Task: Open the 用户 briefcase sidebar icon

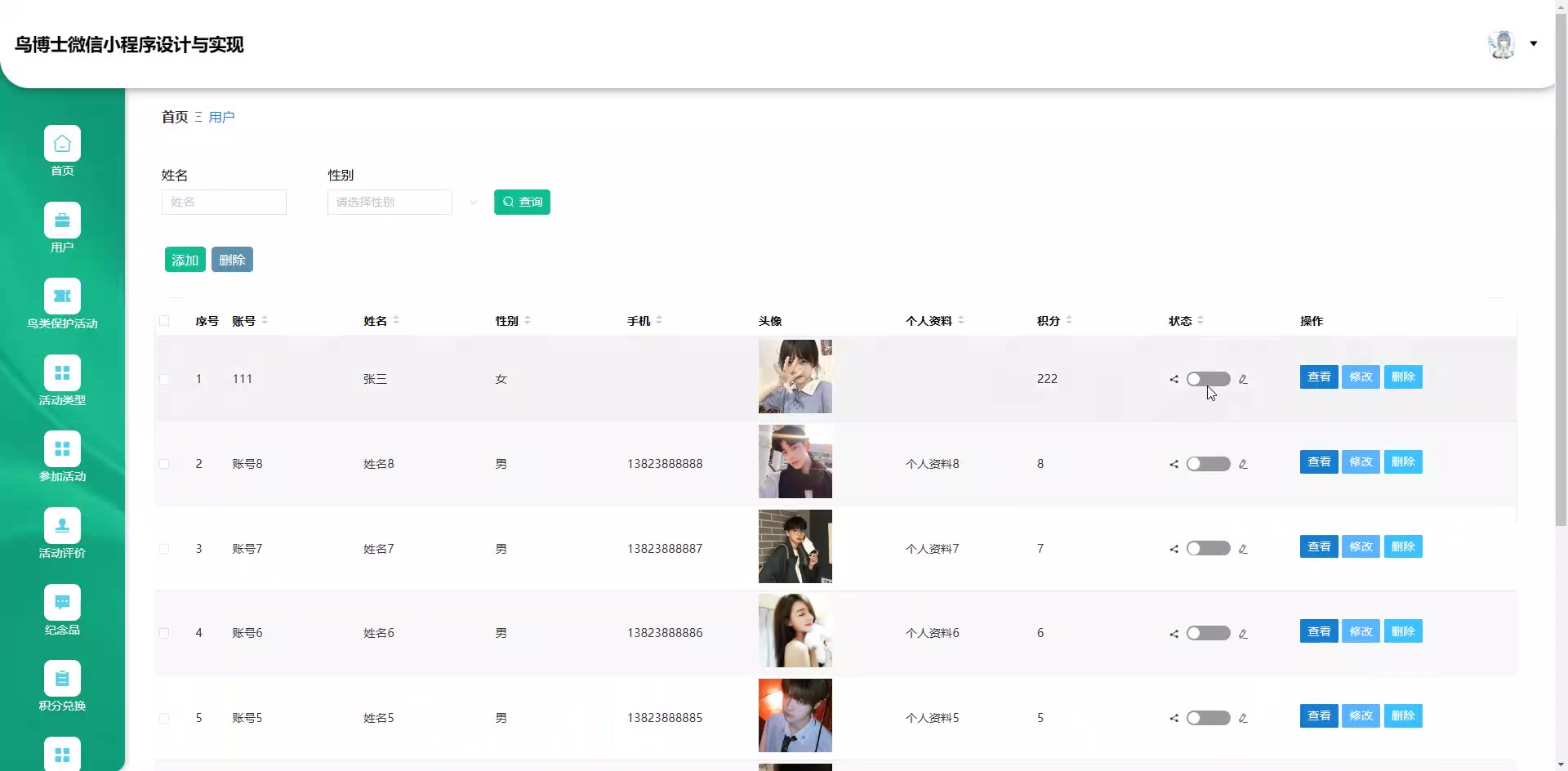Action: point(62,221)
